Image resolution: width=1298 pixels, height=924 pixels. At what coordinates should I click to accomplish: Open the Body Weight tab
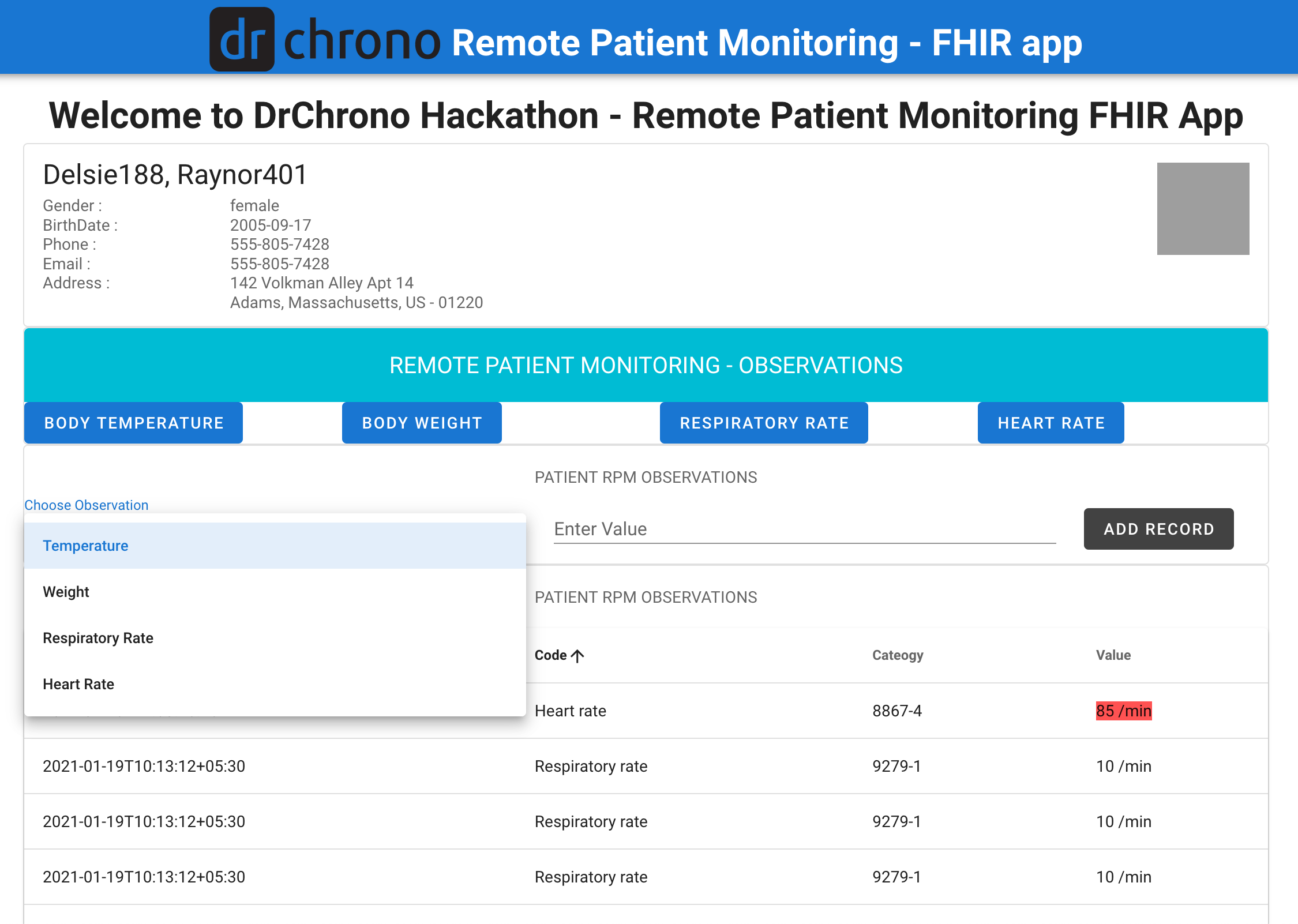422,423
